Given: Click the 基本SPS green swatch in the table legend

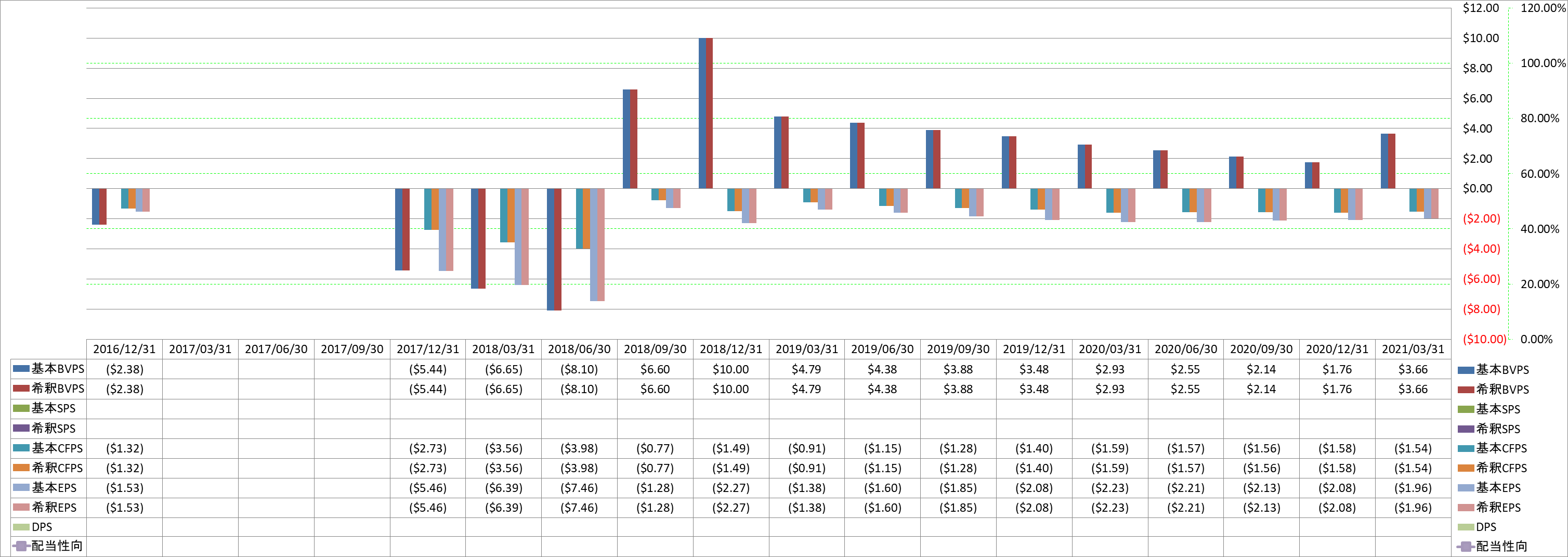Looking at the screenshot, I should click(x=21, y=408).
